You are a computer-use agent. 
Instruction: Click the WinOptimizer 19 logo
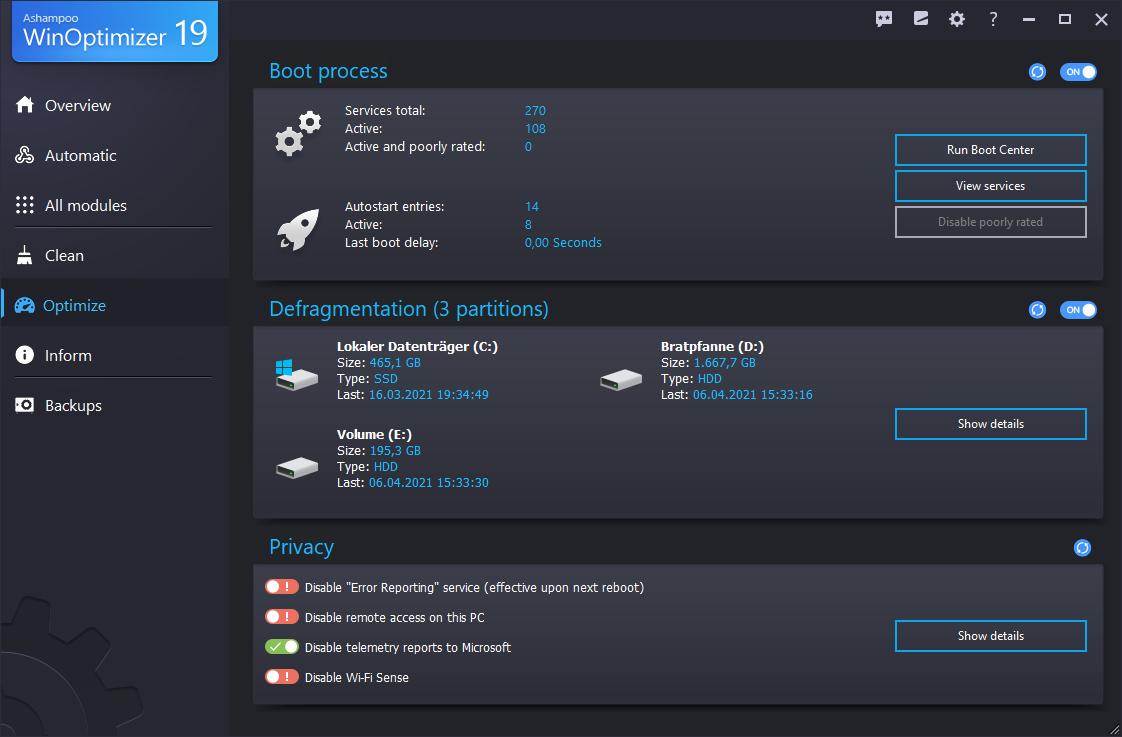(114, 31)
